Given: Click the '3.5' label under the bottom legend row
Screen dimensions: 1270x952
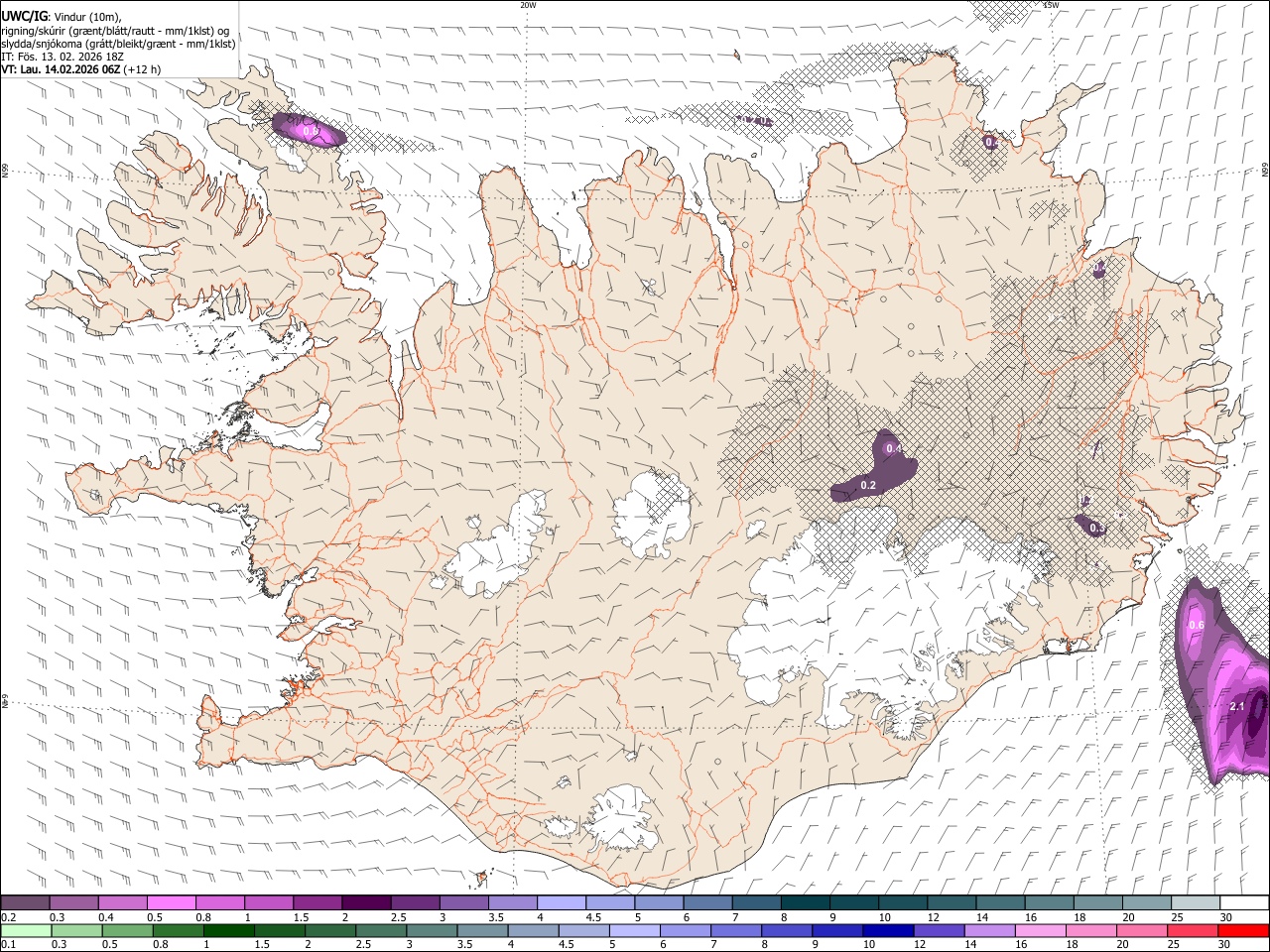Looking at the screenshot, I should 464,945.
